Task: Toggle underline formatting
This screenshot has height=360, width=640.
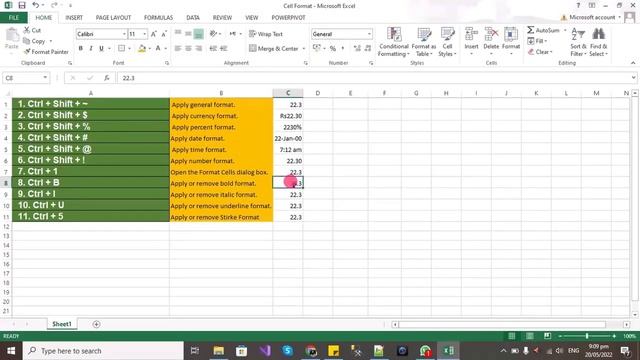Action: (101, 49)
